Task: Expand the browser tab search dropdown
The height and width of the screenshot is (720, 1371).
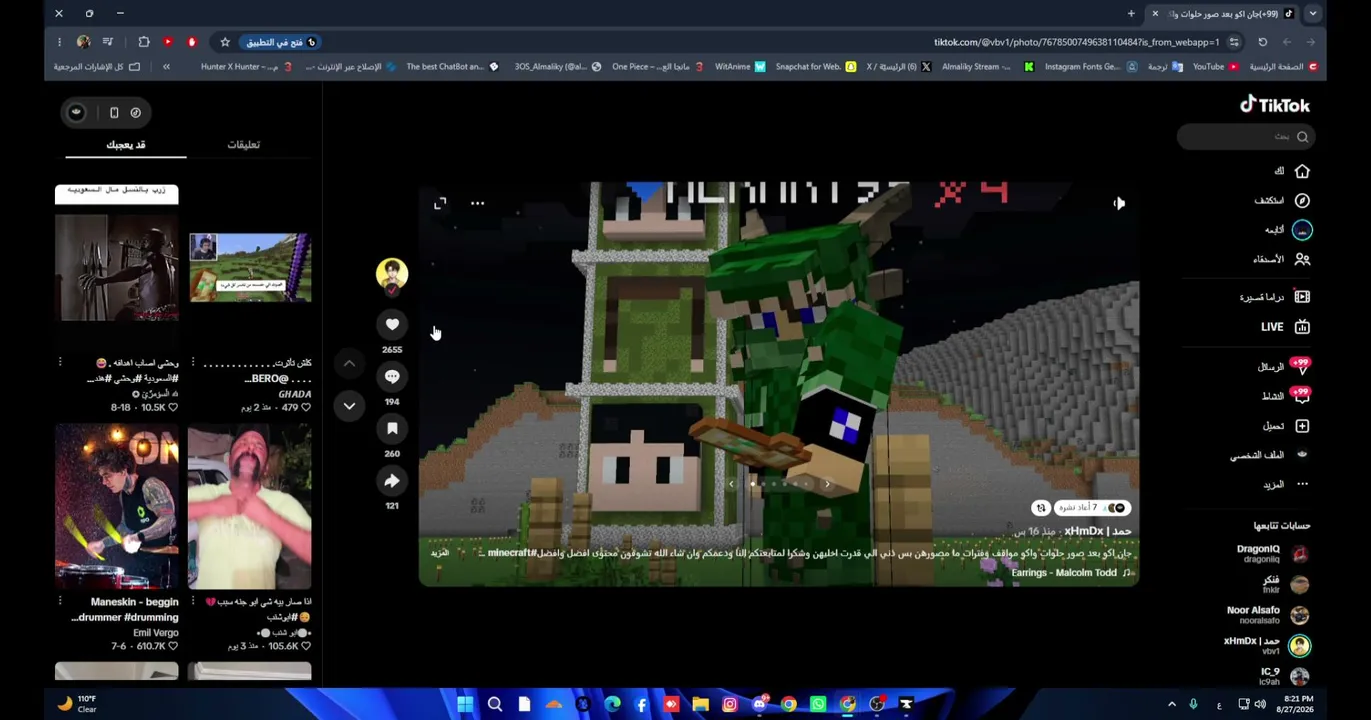Action: [1313, 14]
